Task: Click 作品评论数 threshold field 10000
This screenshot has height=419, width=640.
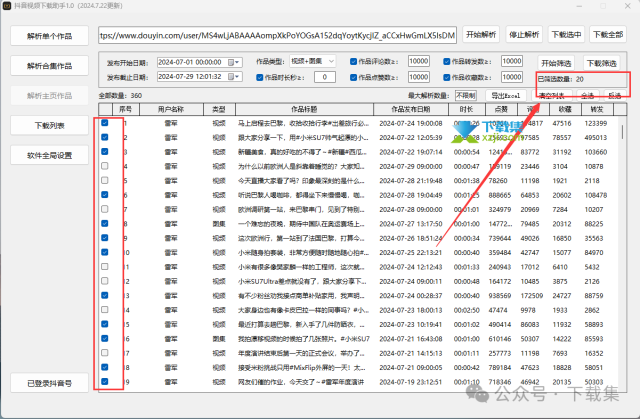Action: click(x=419, y=61)
